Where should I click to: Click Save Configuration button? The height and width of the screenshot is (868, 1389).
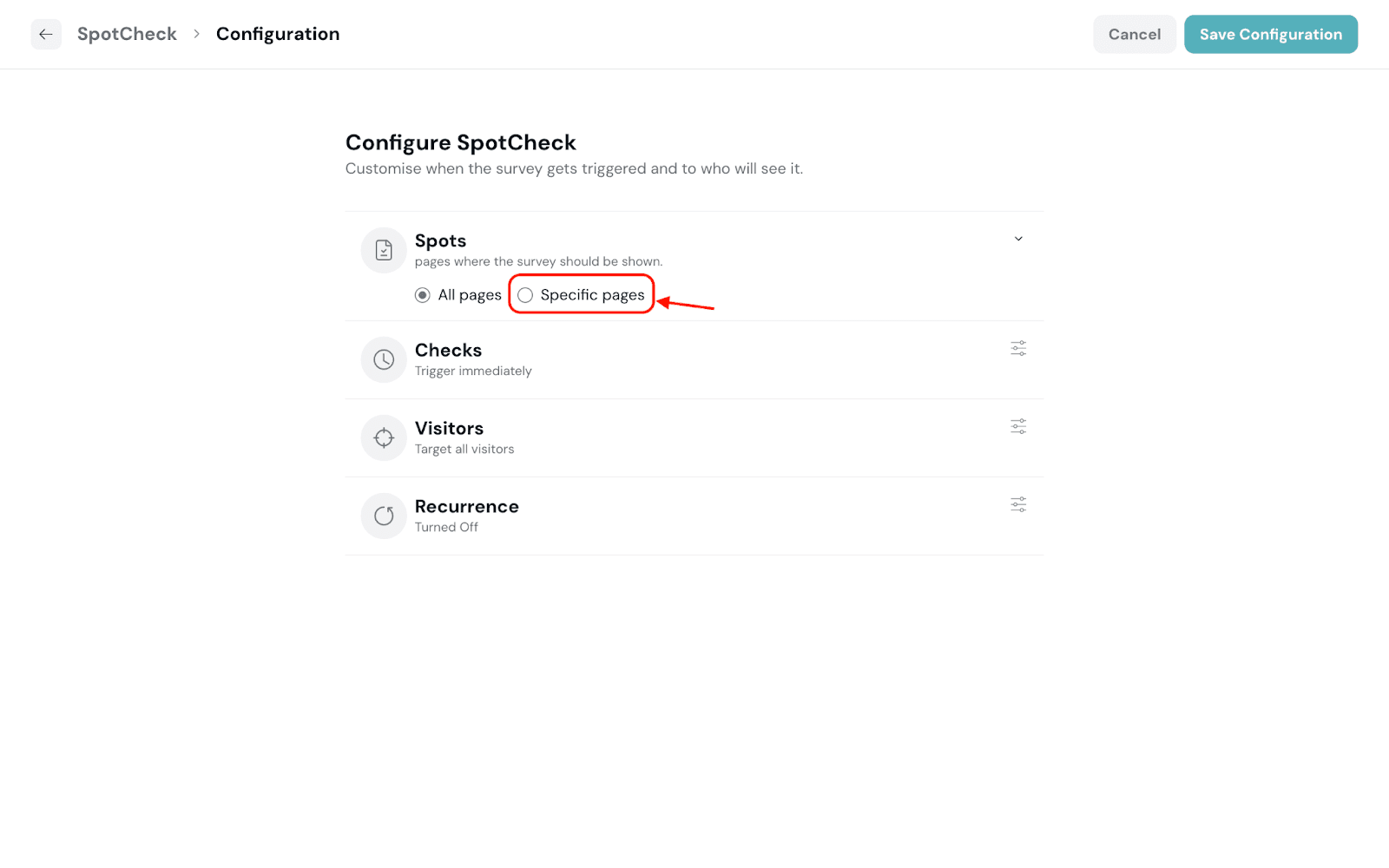1270,34
